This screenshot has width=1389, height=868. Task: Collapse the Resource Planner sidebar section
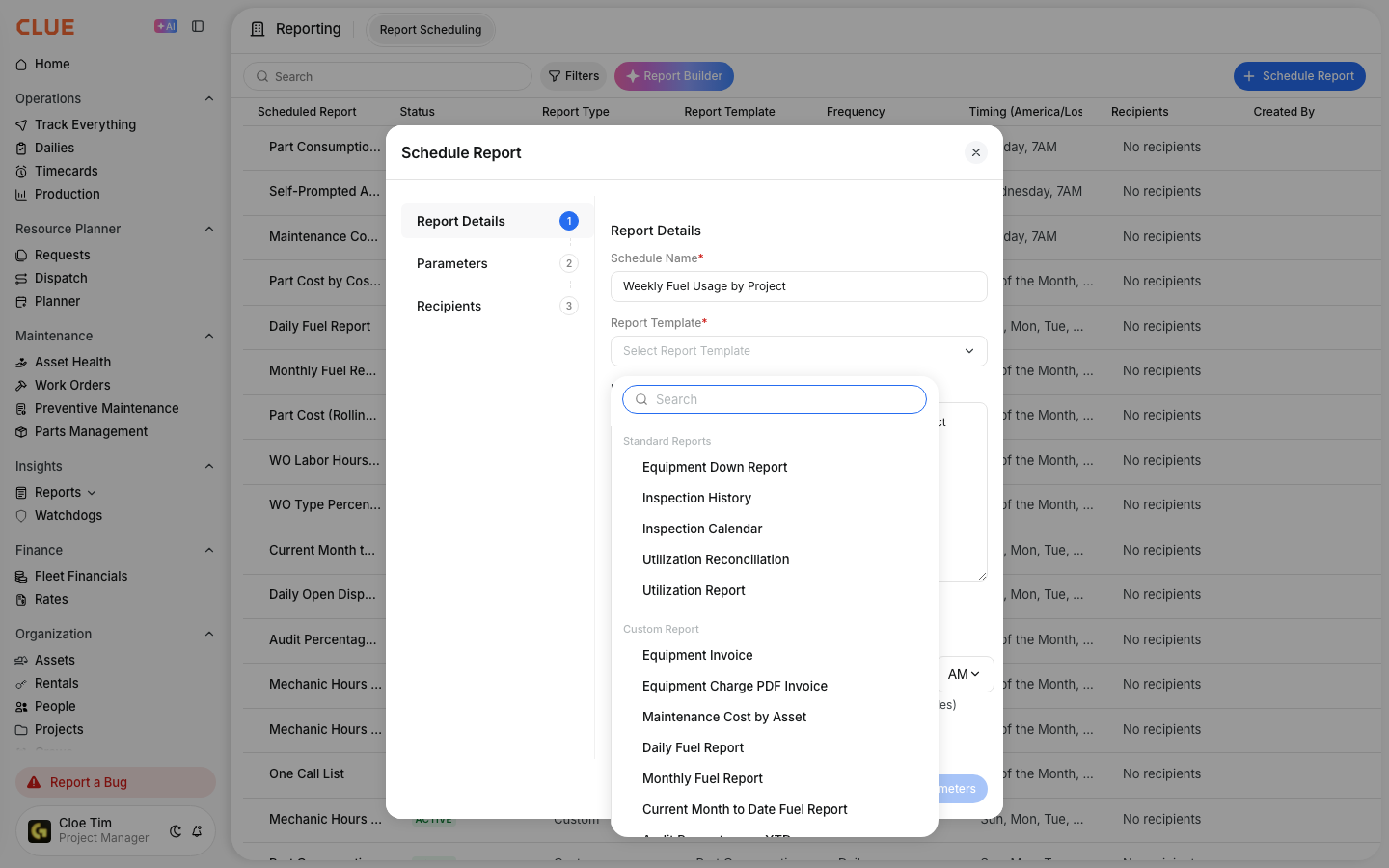click(209, 230)
